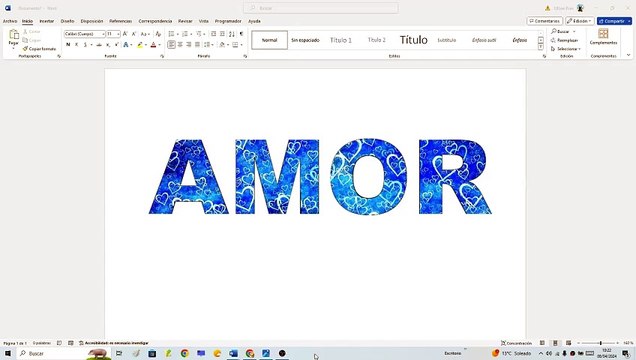Click the letter A in AMOR image
The width and height of the screenshot is (636, 360).
tap(189, 176)
